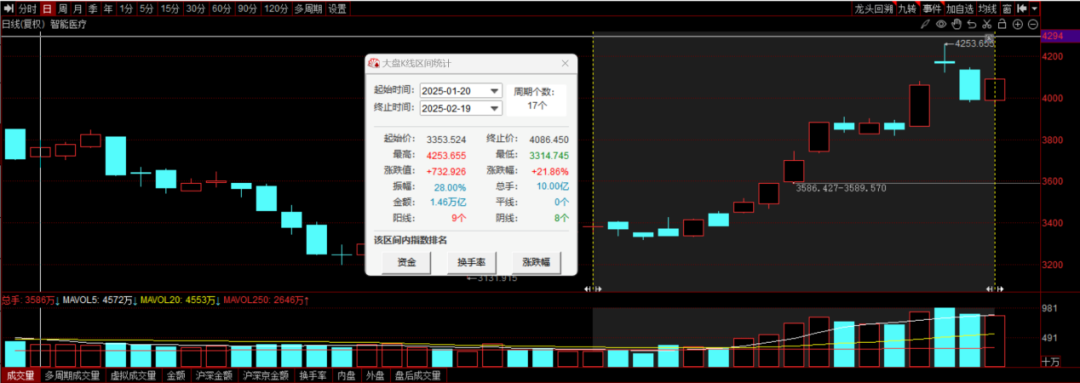Close the 大盘K线区间统计 dialog
This screenshot has width=1080, height=383.
(565, 63)
